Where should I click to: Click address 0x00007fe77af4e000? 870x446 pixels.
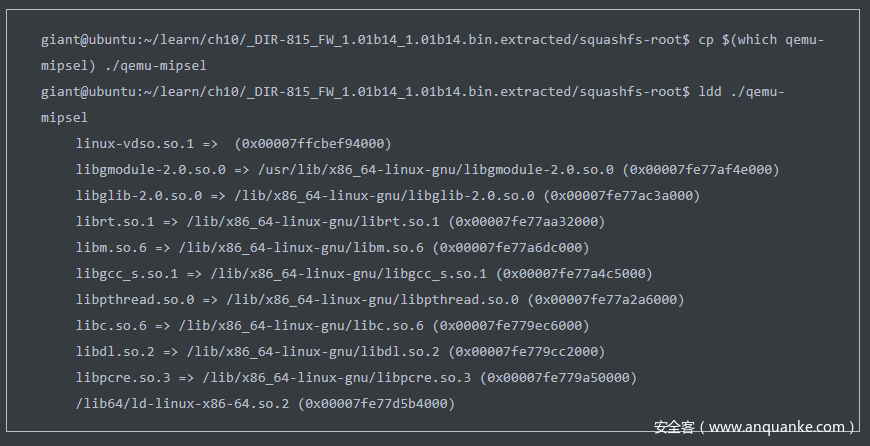point(701,170)
